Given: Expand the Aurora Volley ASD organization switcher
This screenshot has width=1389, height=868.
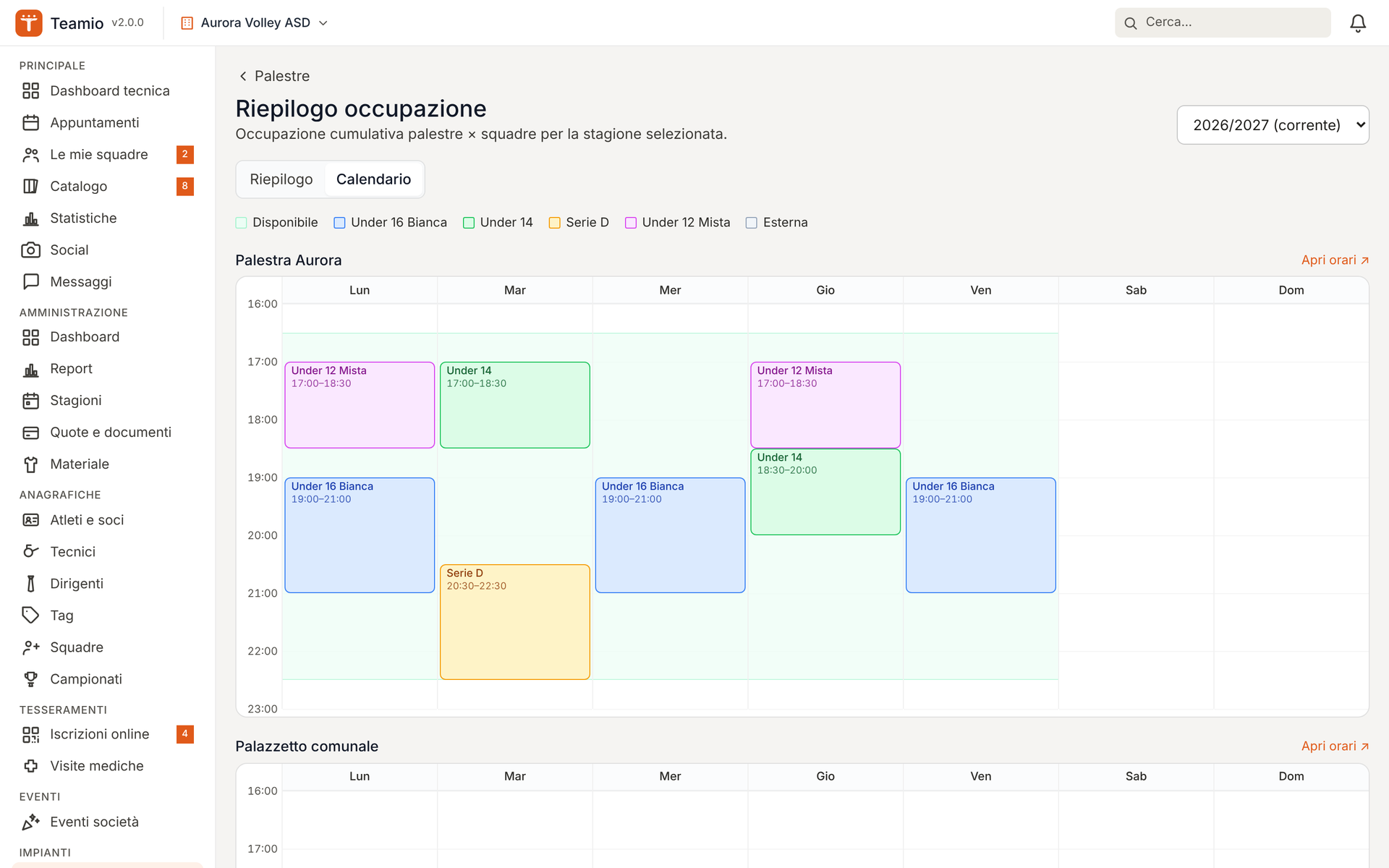Looking at the screenshot, I should point(254,23).
